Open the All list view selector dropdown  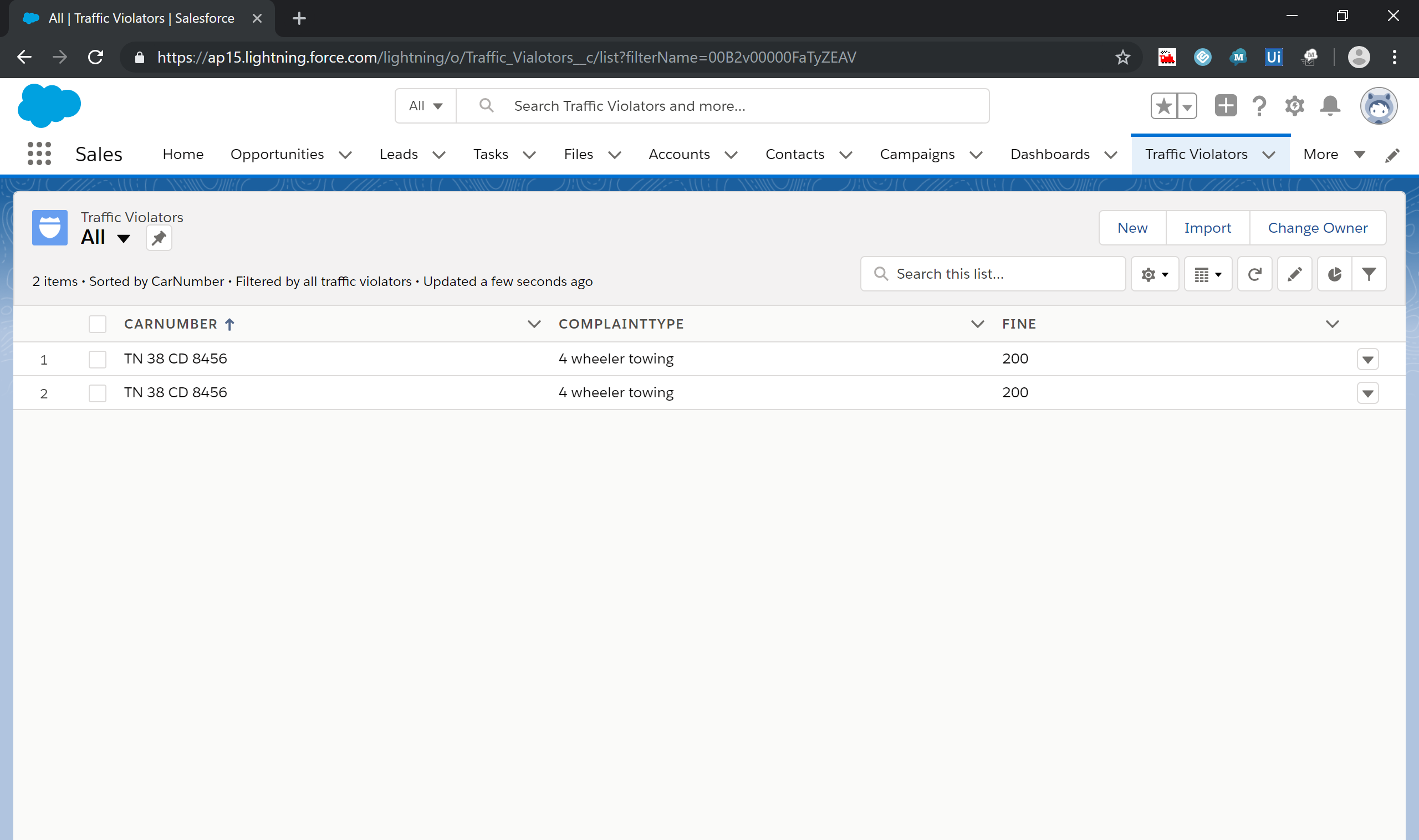pos(123,238)
